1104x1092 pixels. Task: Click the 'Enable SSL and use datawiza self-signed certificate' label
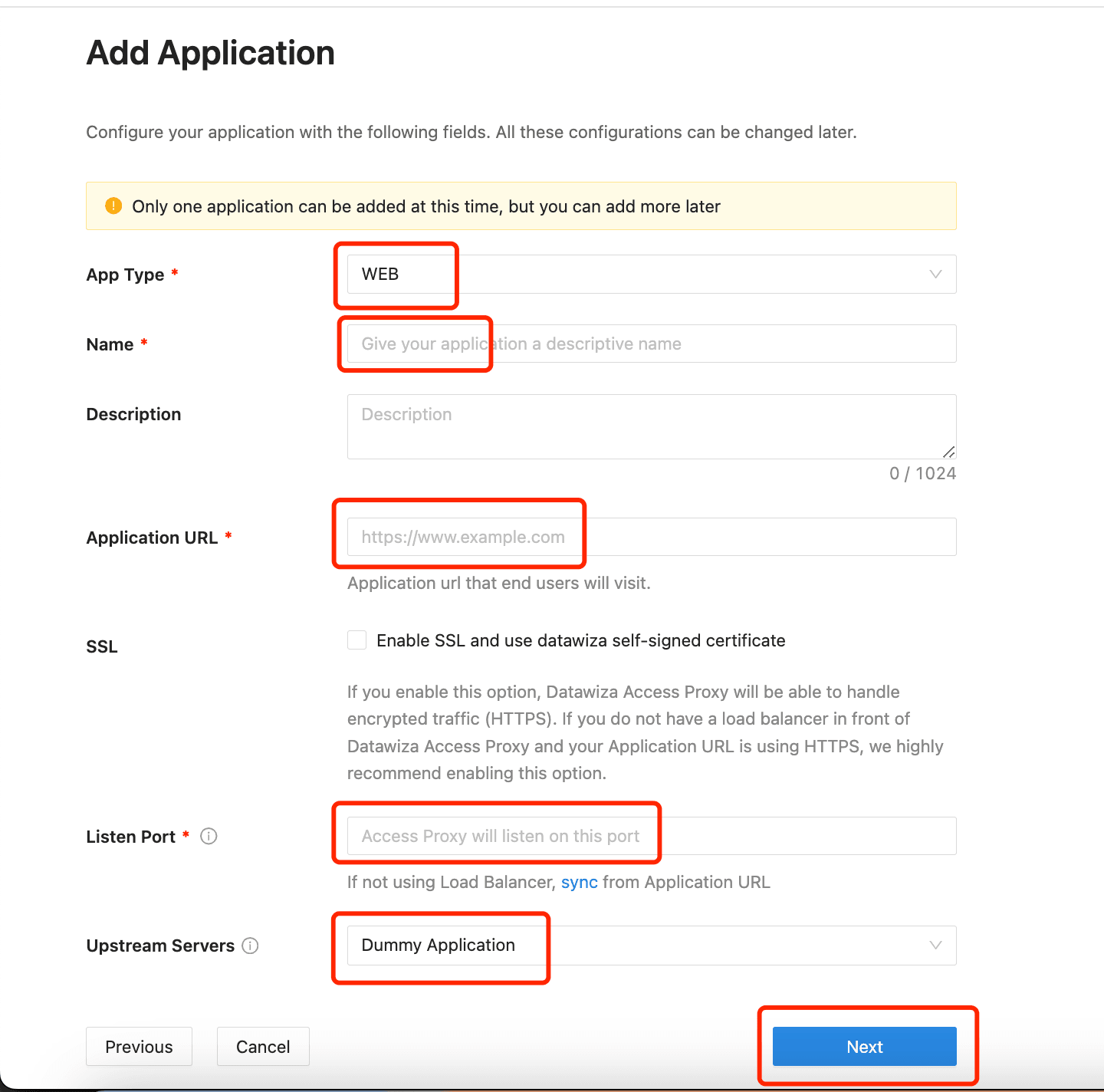pos(581,640)
